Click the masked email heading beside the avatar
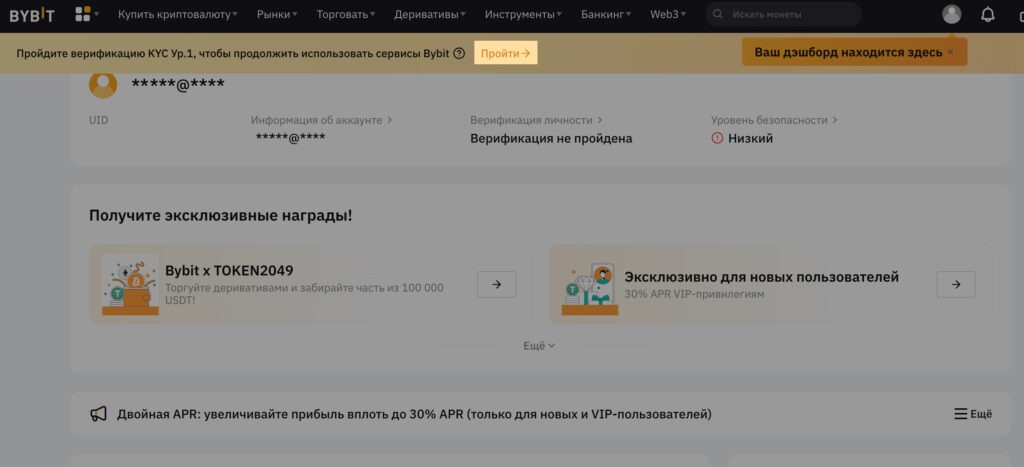The image size is (1024, 467). click(178, 84)
